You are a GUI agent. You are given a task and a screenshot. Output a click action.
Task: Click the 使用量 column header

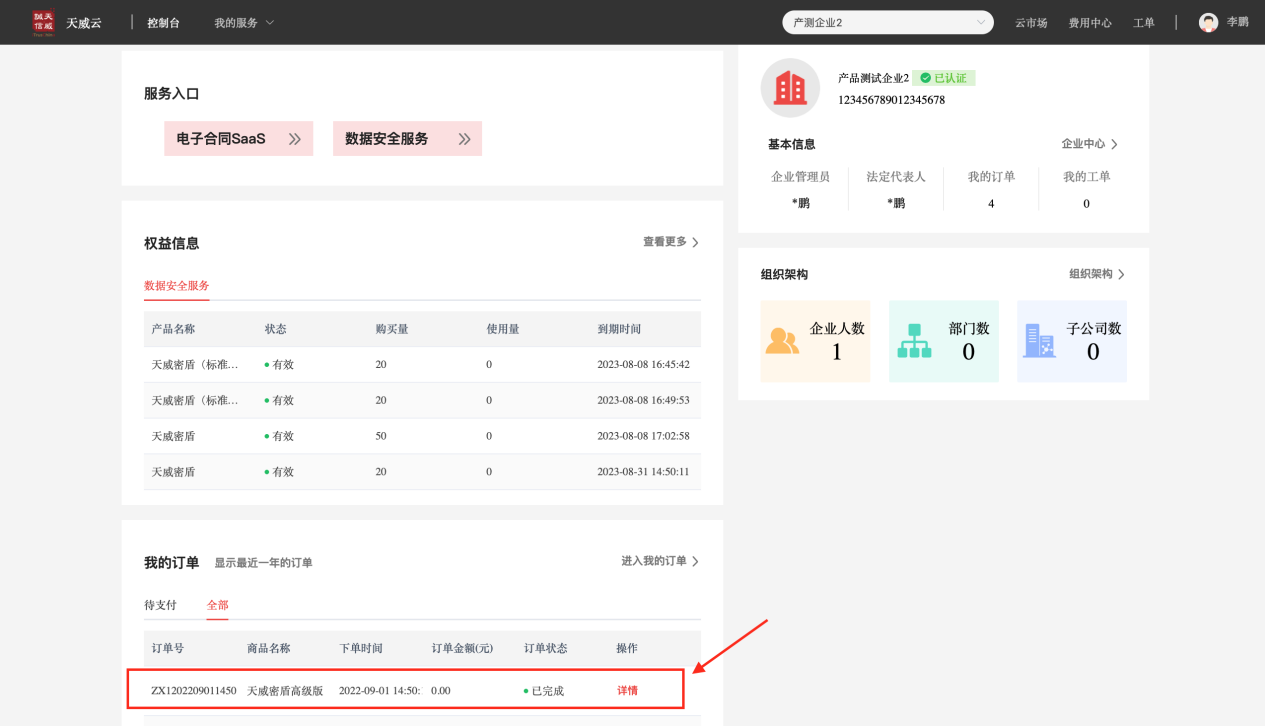click(x=503, y=329)
